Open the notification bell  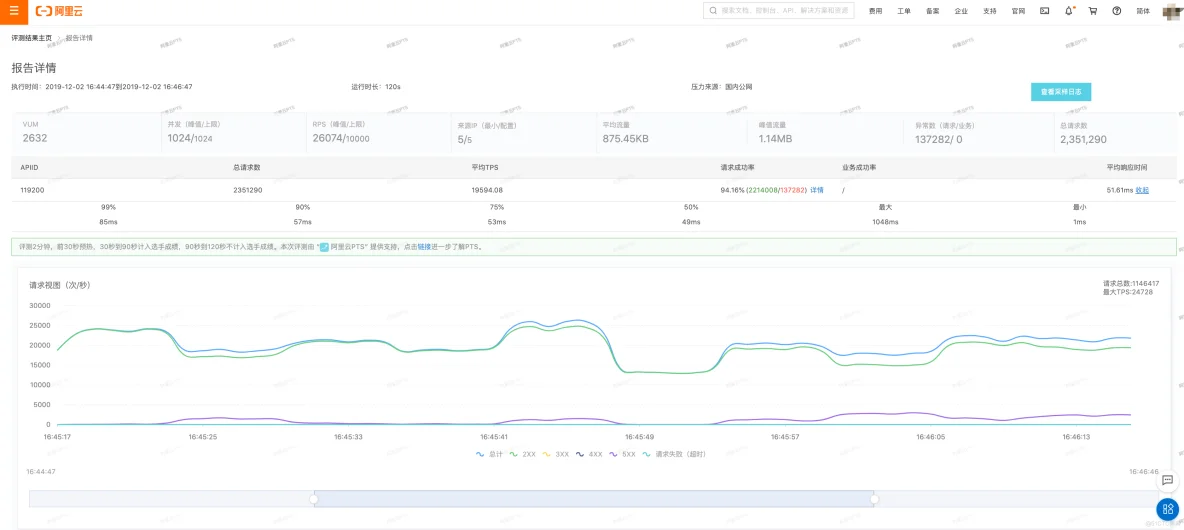1068,11
